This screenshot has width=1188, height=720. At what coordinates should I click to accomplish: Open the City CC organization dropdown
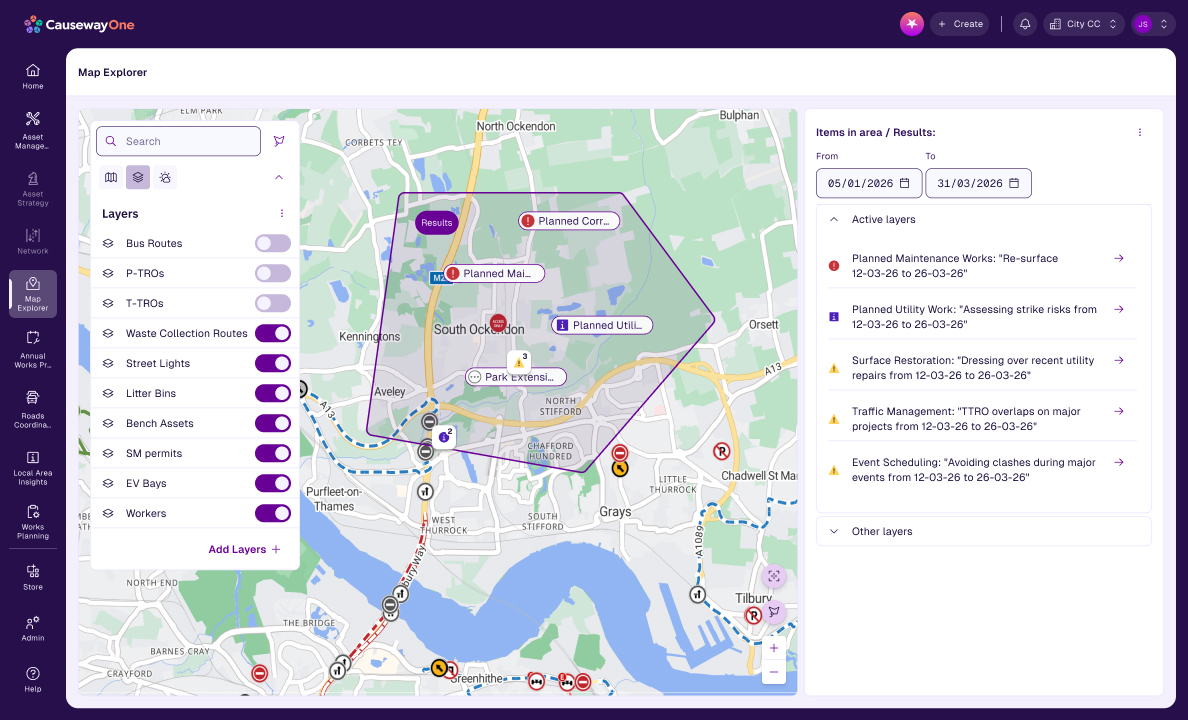[x=1084, y=24]
